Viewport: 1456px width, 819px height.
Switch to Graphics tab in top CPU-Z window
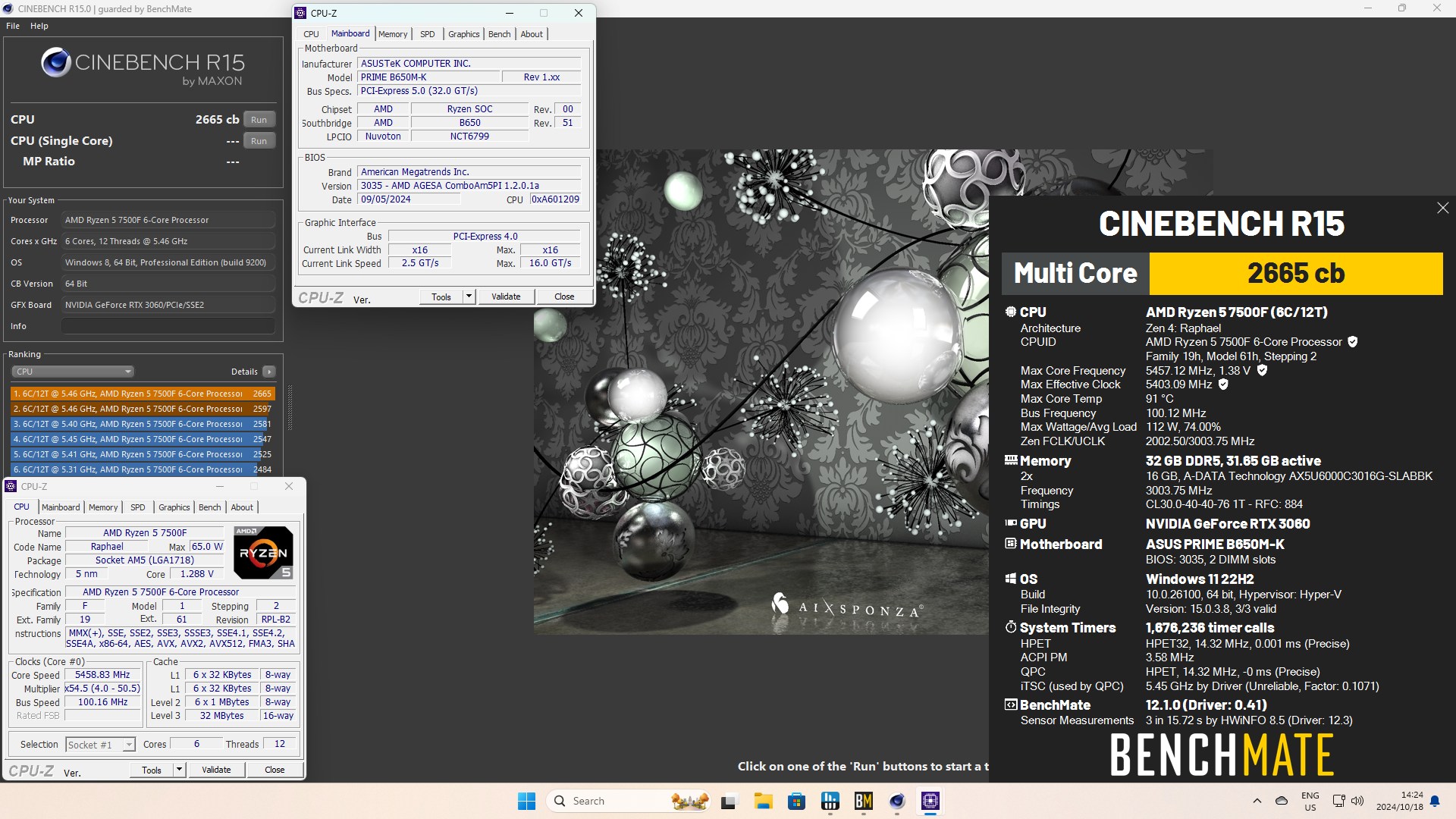tap(463, 34)
